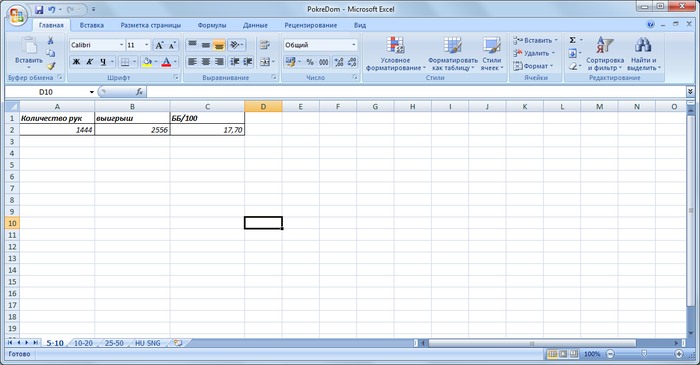The height and width of the screenshot is (365, 700).
Task: Open the font size 11 dropdown
Action: (x=146, y=45)
